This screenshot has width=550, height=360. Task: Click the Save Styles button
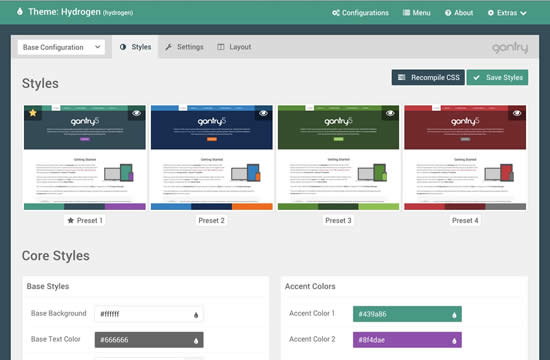[x=497, y=78]
